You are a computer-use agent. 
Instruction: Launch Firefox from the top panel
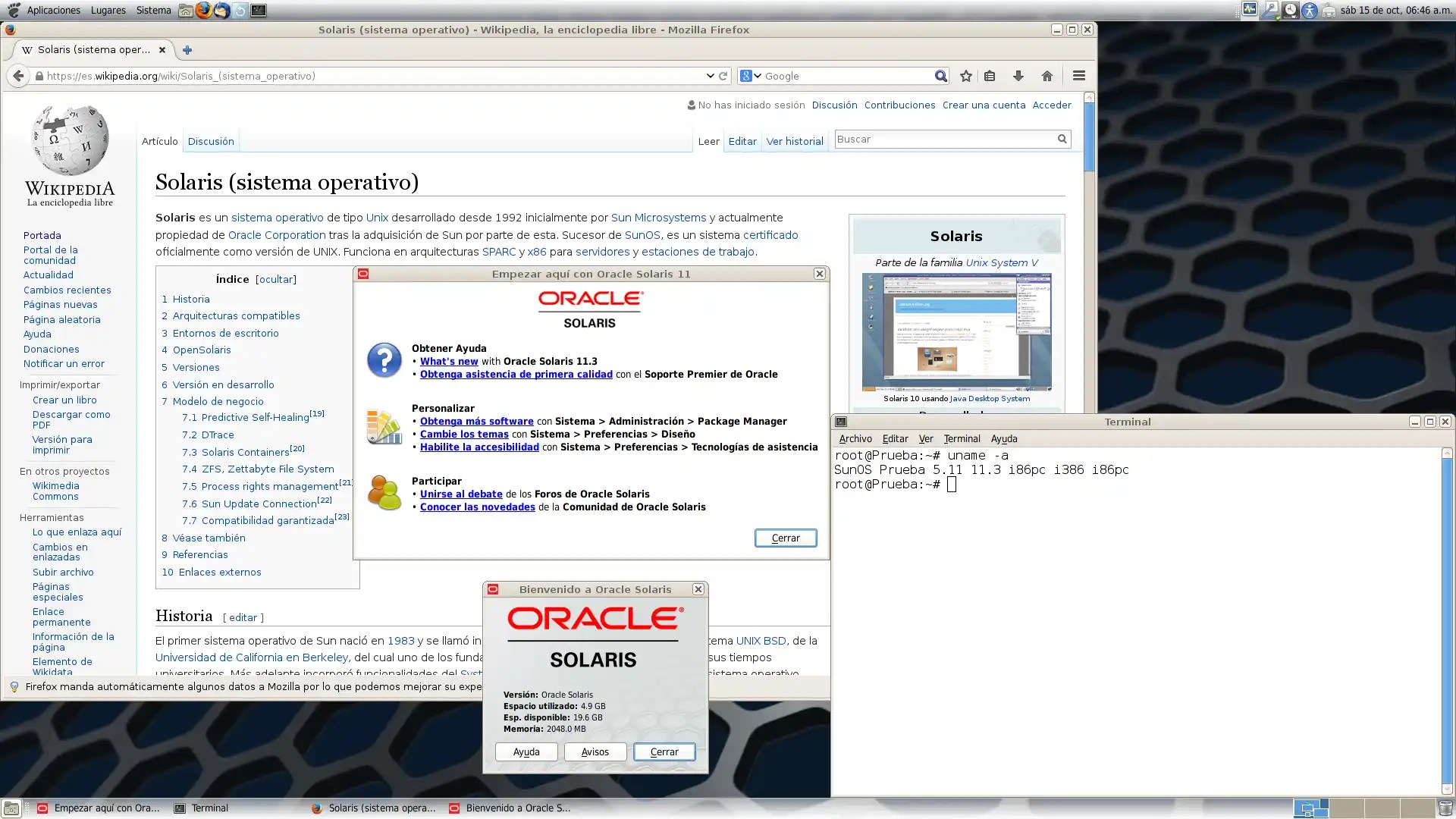203,11
